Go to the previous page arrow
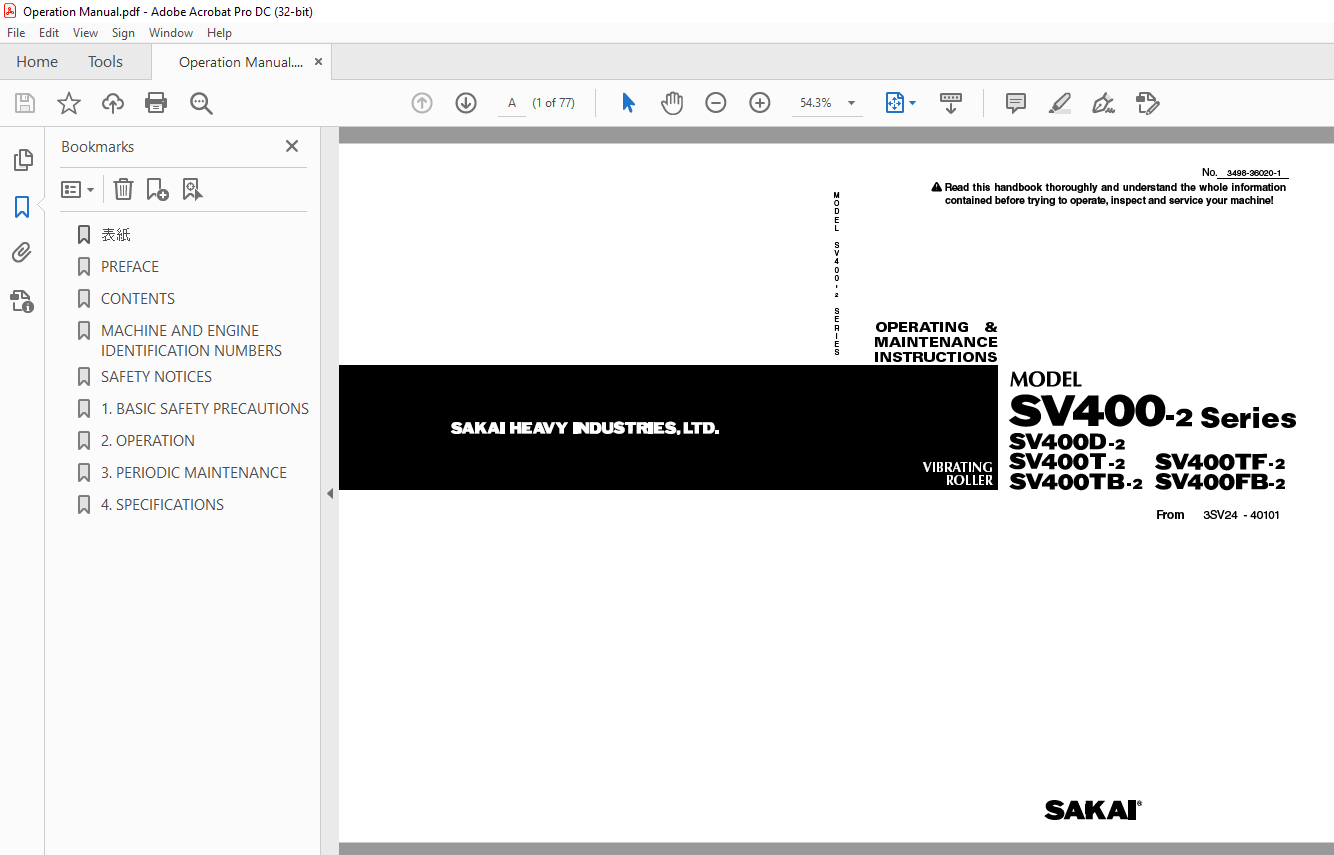Viewport: 1334px width, 855px height. point(422,103)
